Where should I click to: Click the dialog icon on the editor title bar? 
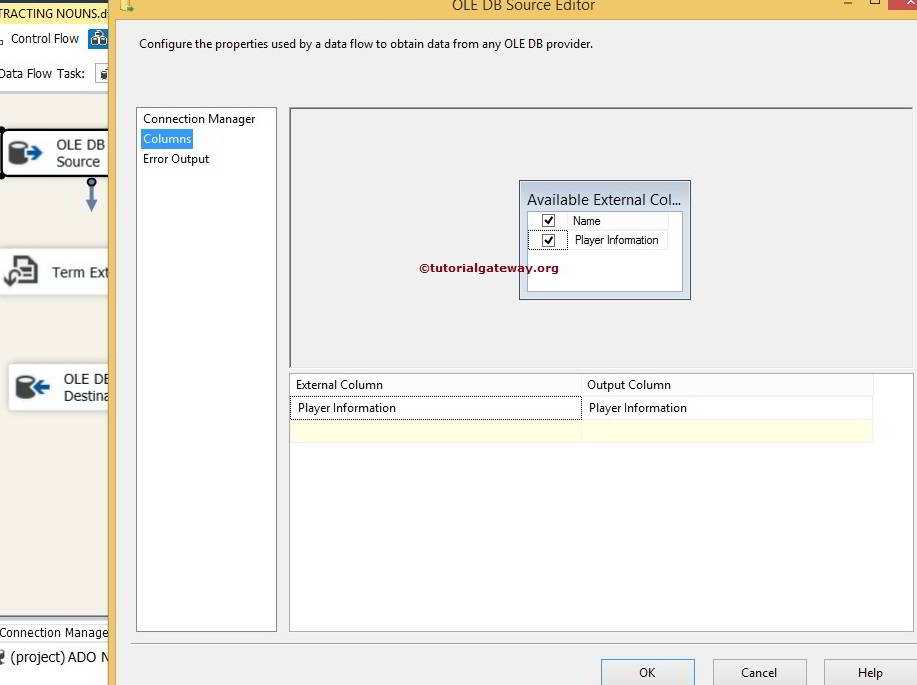[x=127, y=6]
